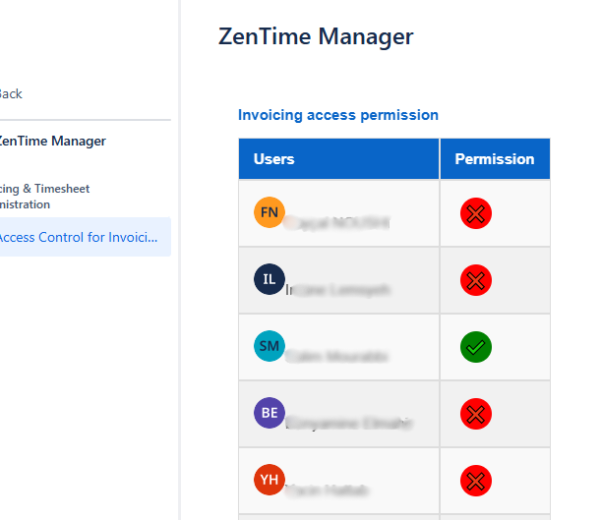Click the Users column header
Image resolution: width=601 pixels, height=520 pixels.
pyautogui.click(x=339, y=159)
